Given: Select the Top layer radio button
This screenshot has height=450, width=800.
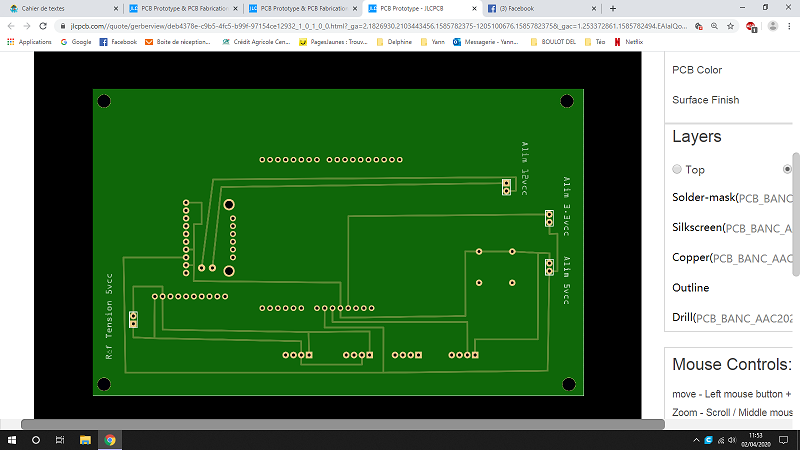Looking at the screenshot, I should point(677,170).
